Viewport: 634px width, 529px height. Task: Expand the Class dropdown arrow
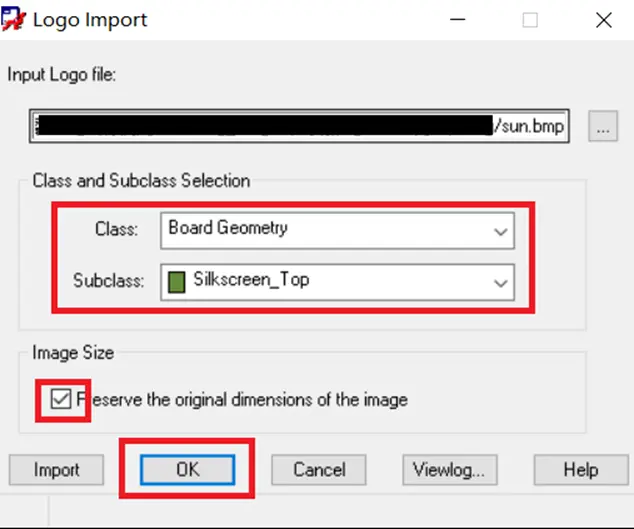(x=501, y=231)
